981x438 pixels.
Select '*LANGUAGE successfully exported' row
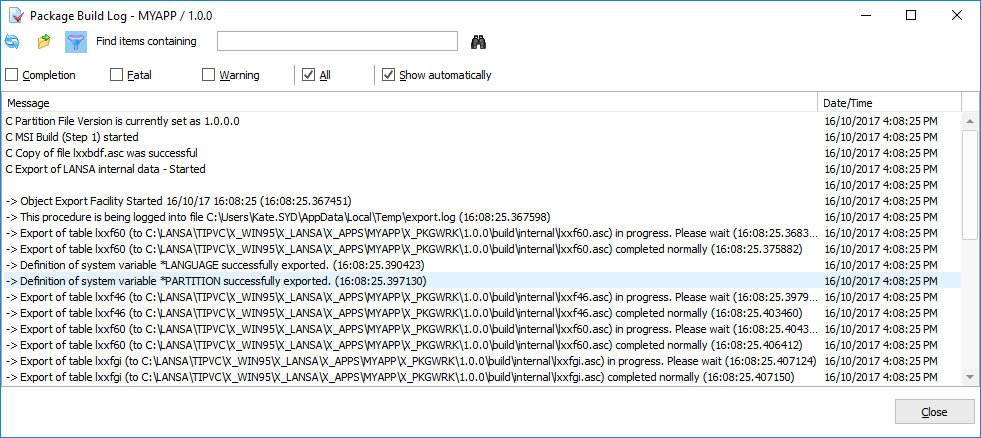pyautogui.click(x=482, y=265)
